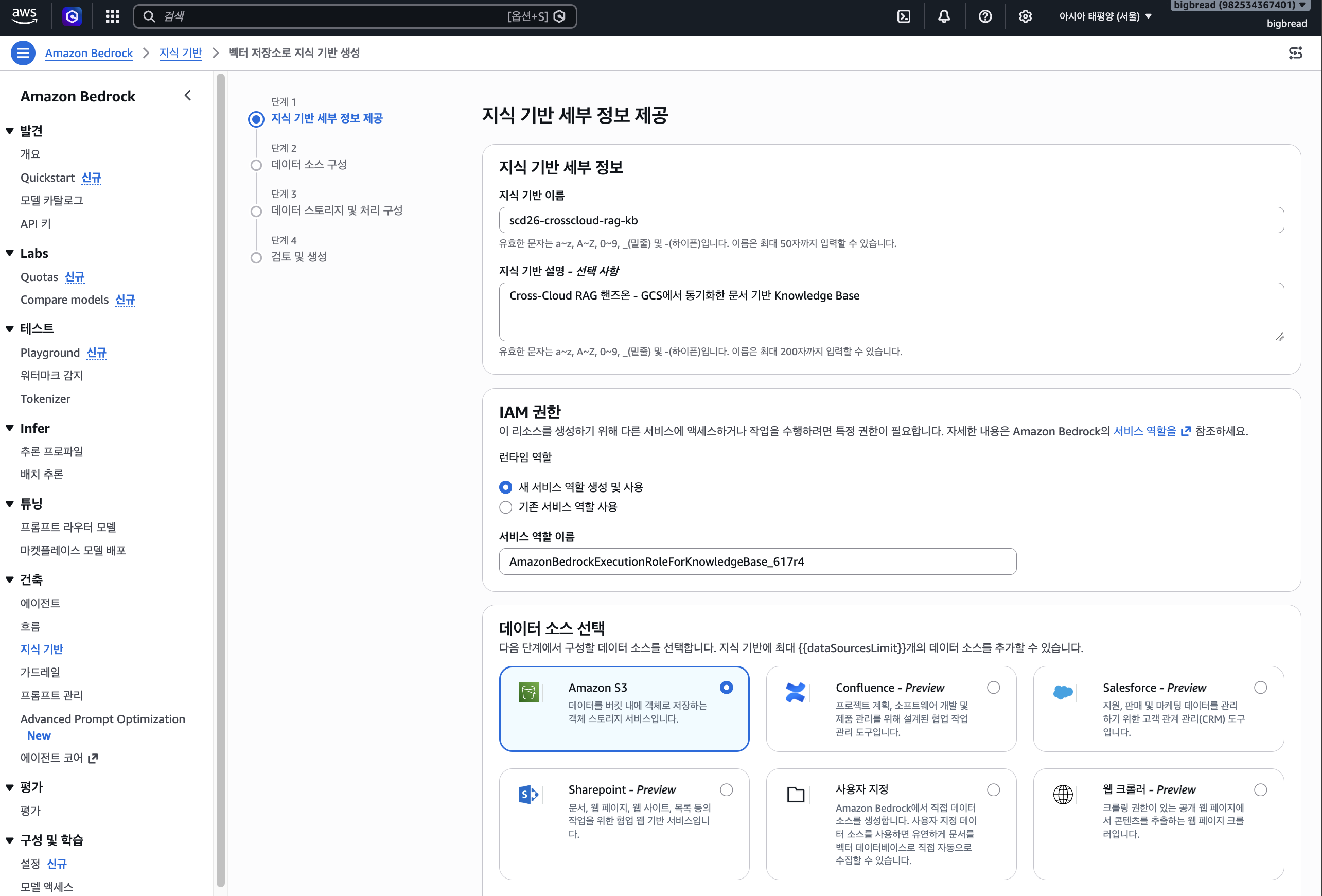Open Playground in the sidebar
1322x896 pixels.
[x=50, y=353]
